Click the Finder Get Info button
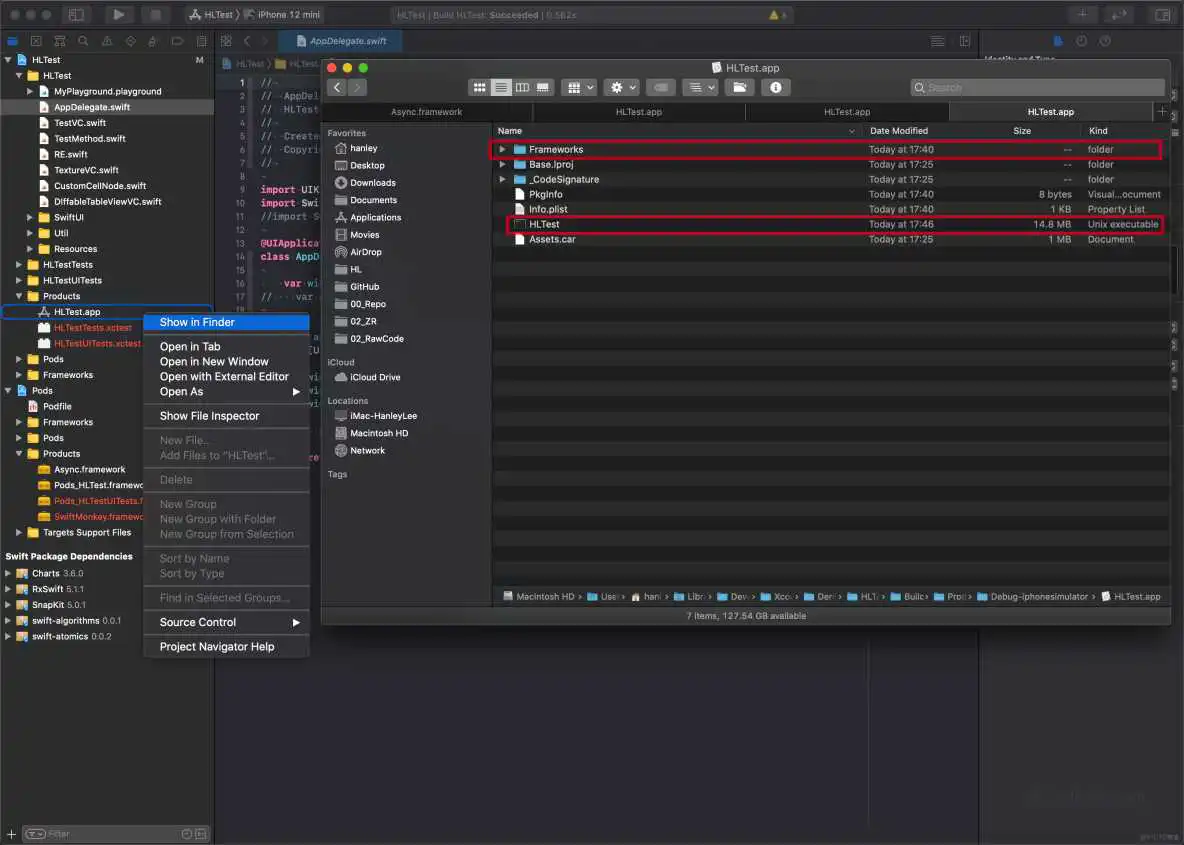The width and height of the screenshot is (1184, 845). (x=775, y=88)
